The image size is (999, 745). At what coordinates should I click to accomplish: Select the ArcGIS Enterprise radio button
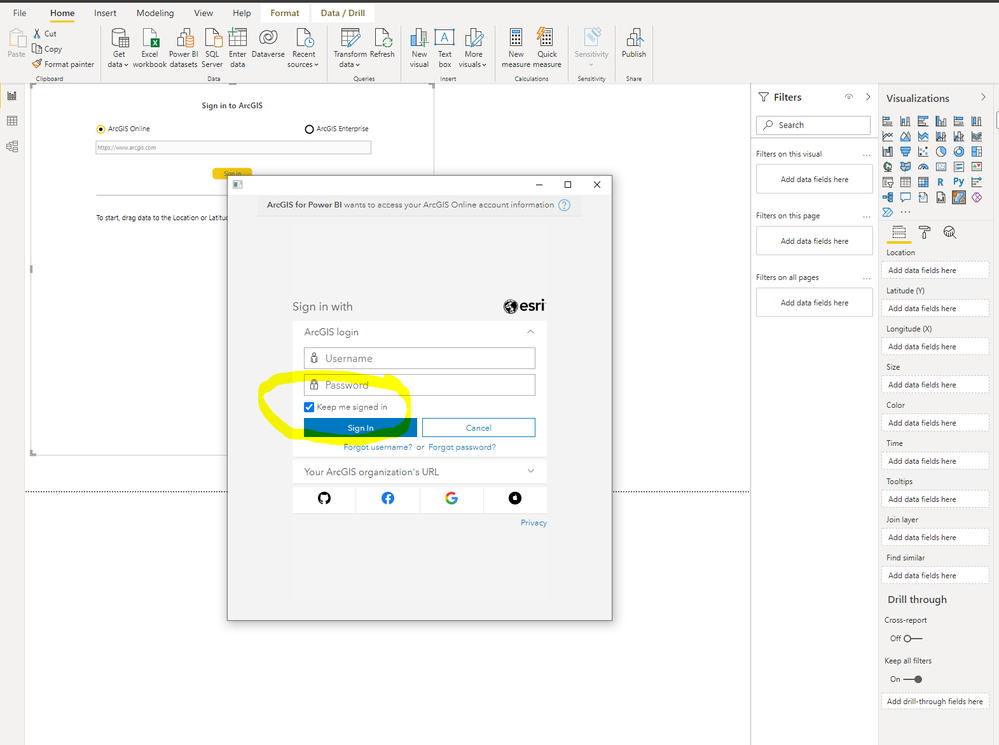[309, 129]
